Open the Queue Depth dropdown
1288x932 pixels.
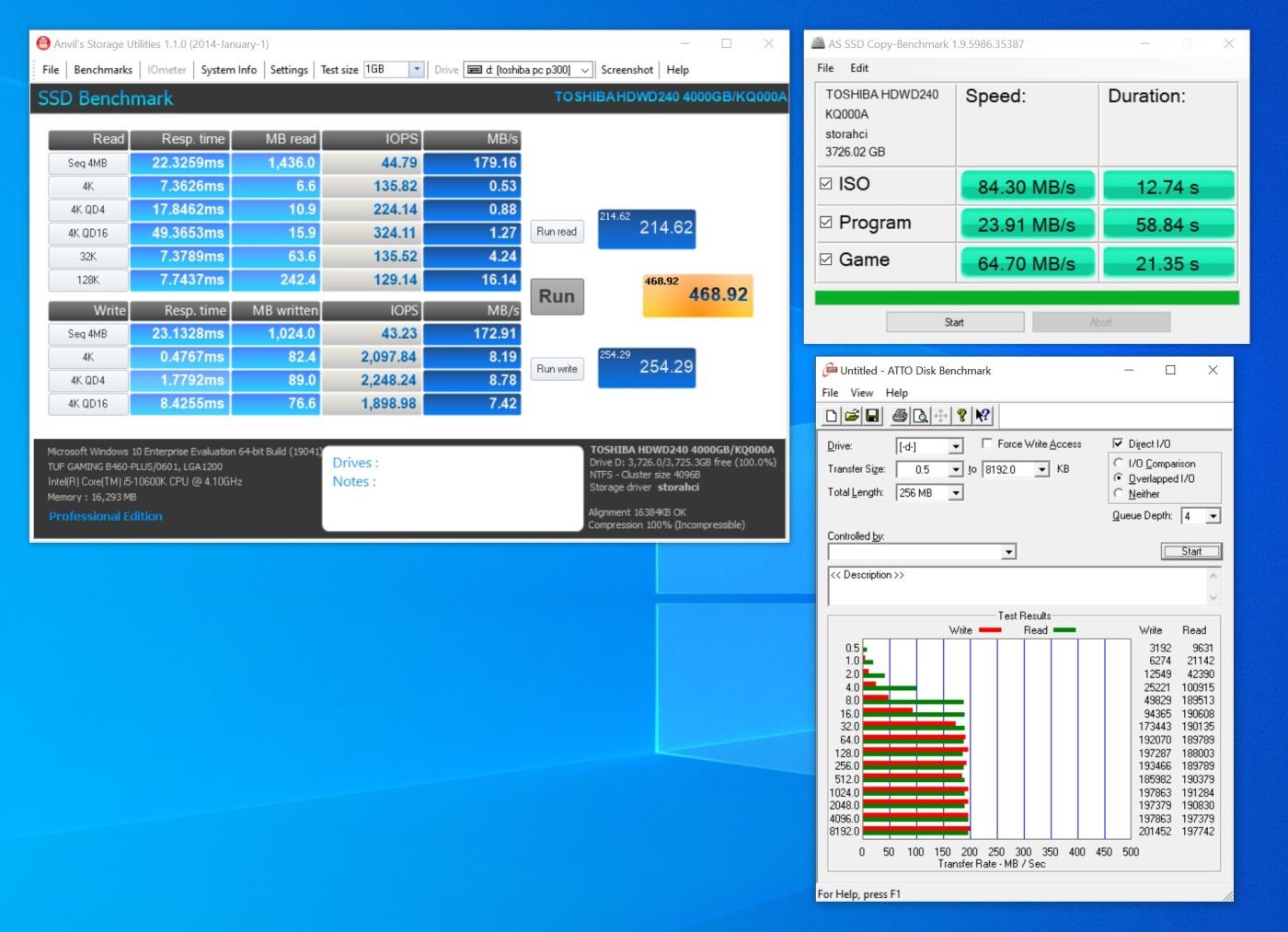pos(1213,516)
